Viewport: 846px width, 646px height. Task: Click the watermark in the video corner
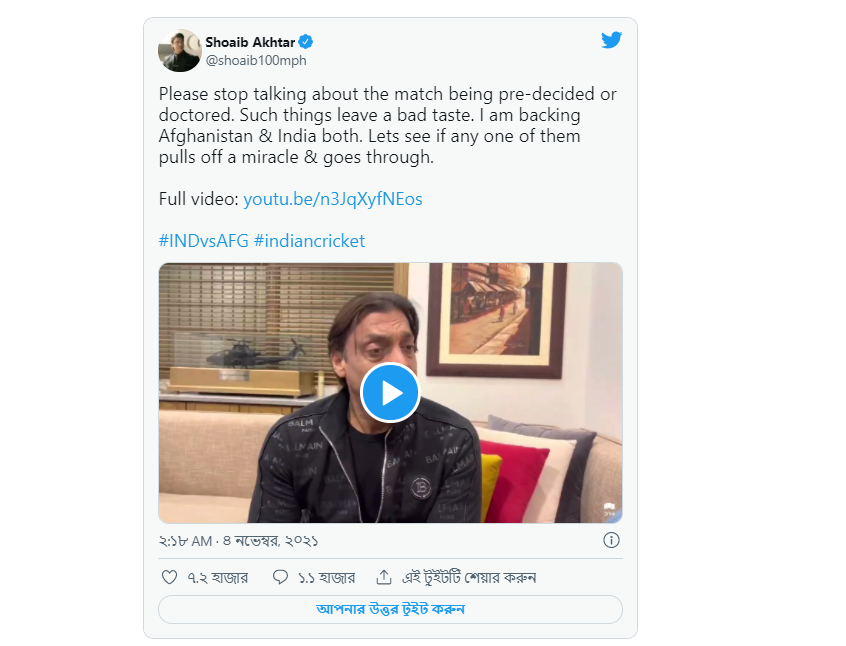tap(608, 508)
